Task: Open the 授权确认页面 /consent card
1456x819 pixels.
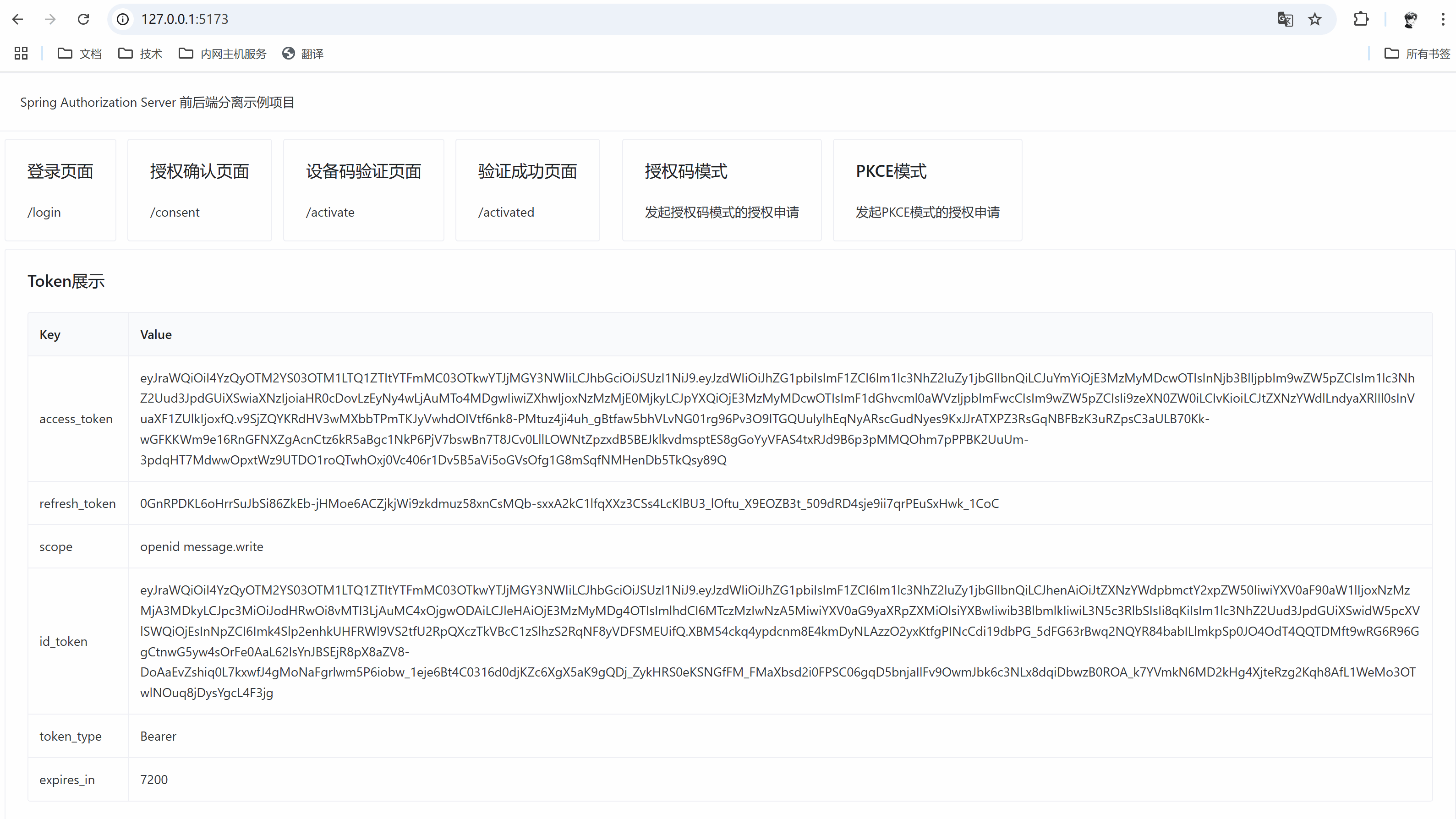Action: 199,190
